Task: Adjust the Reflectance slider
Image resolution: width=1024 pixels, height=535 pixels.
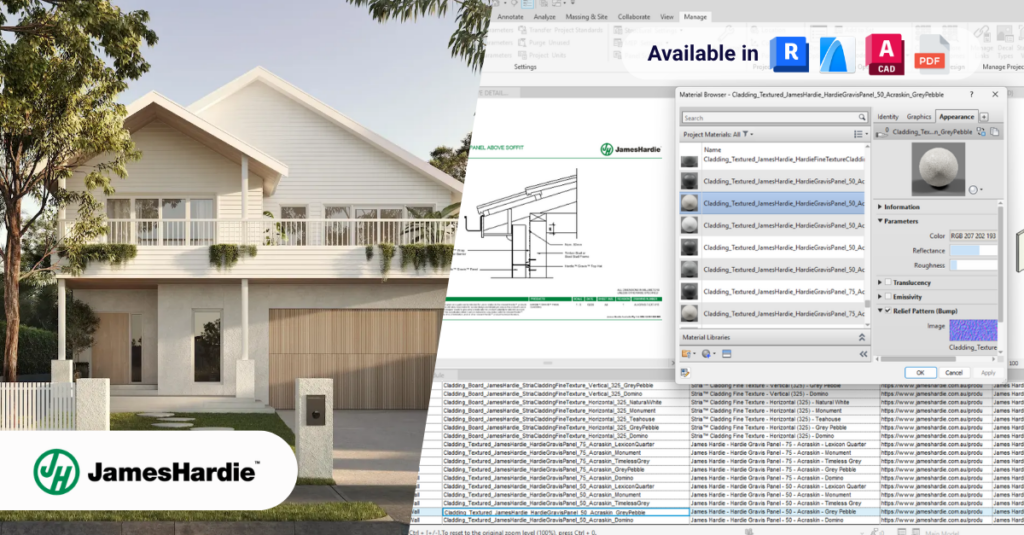Action: (973, 250)
